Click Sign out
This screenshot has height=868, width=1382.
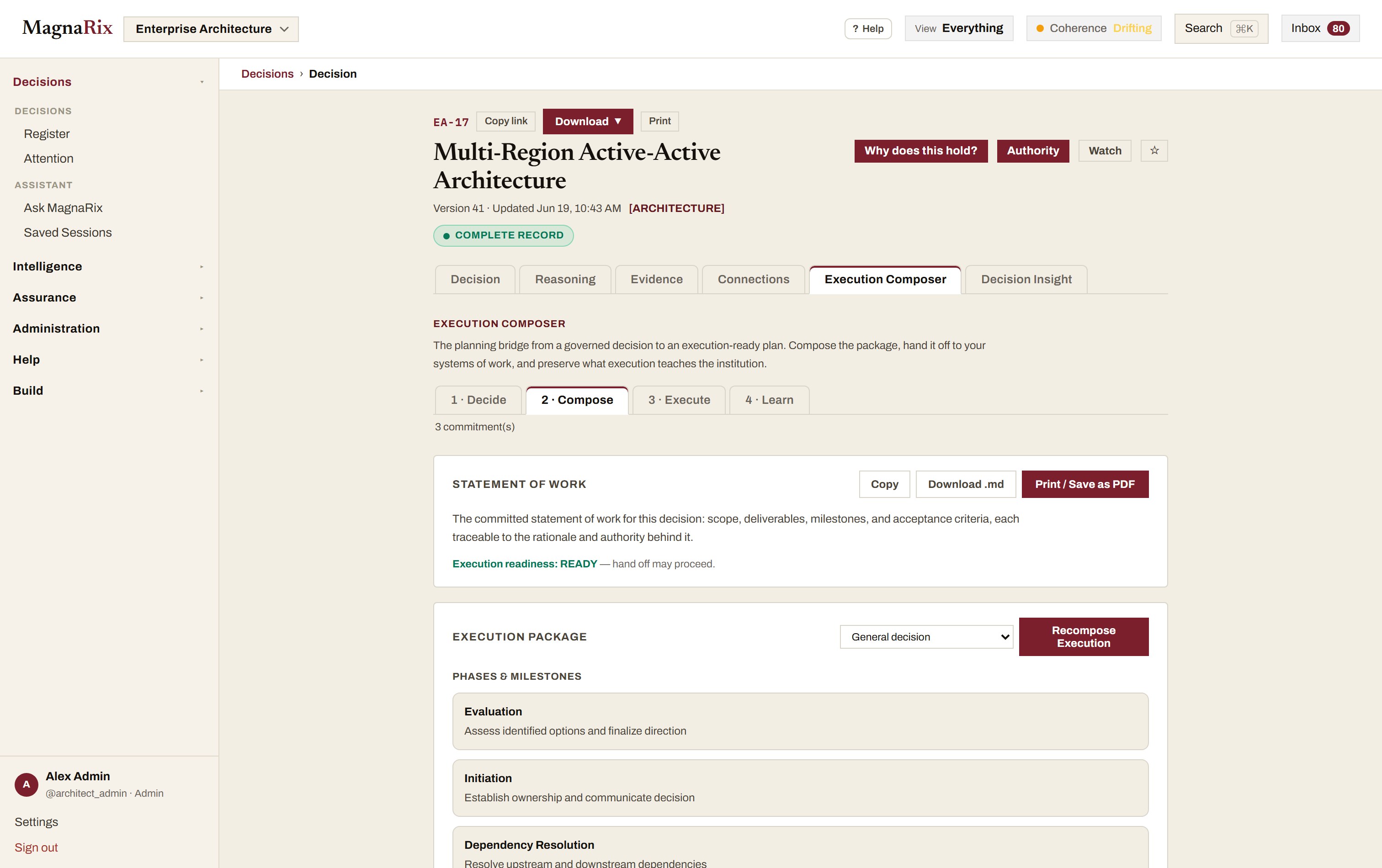tap(36, 847)
